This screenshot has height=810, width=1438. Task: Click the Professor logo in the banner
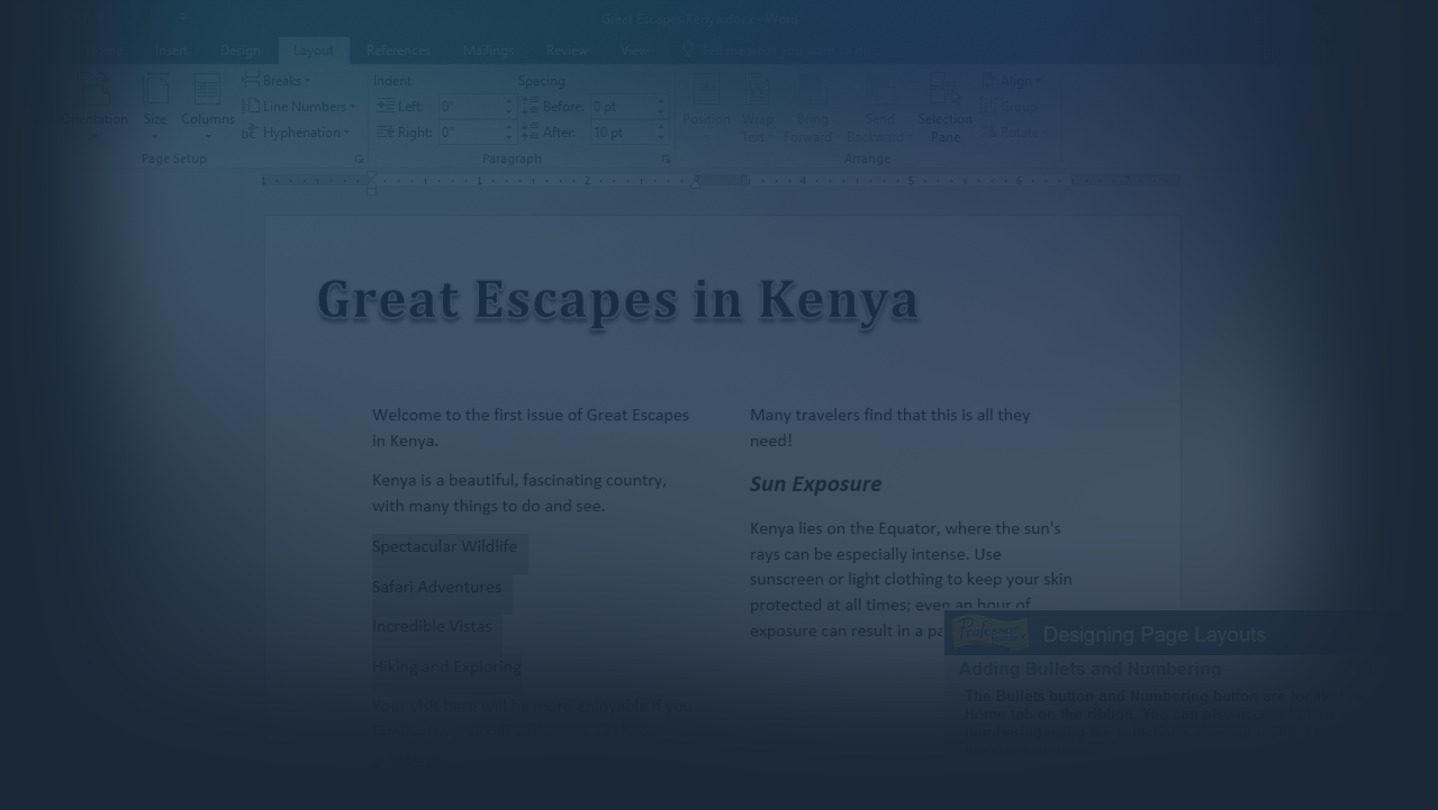[989, 633]
